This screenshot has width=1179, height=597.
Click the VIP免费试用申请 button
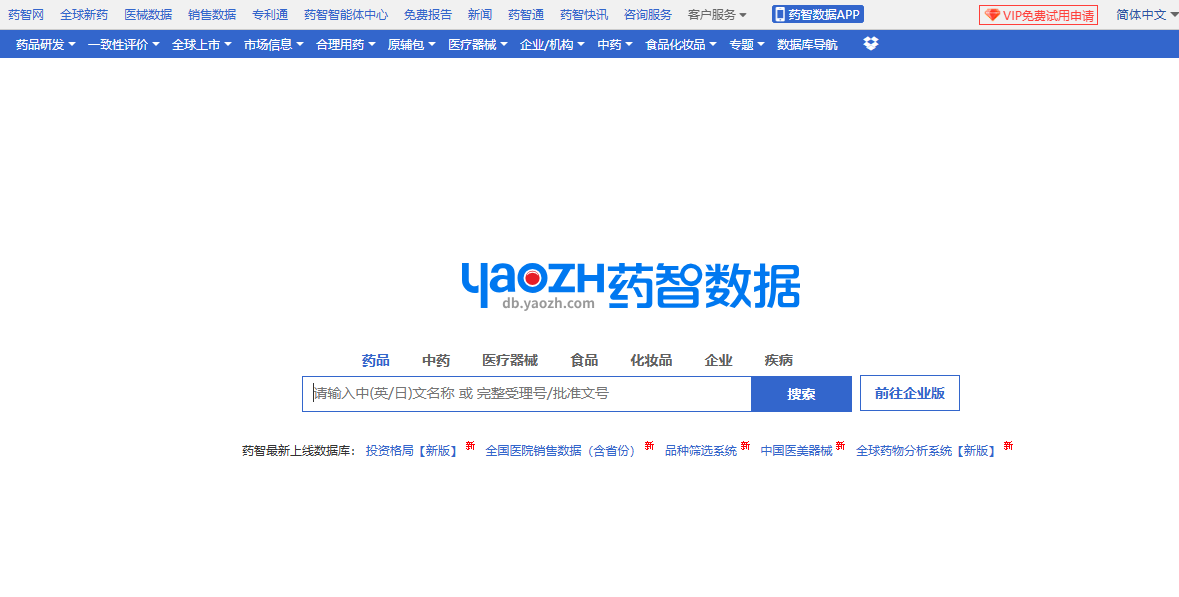coord(1038,15)
